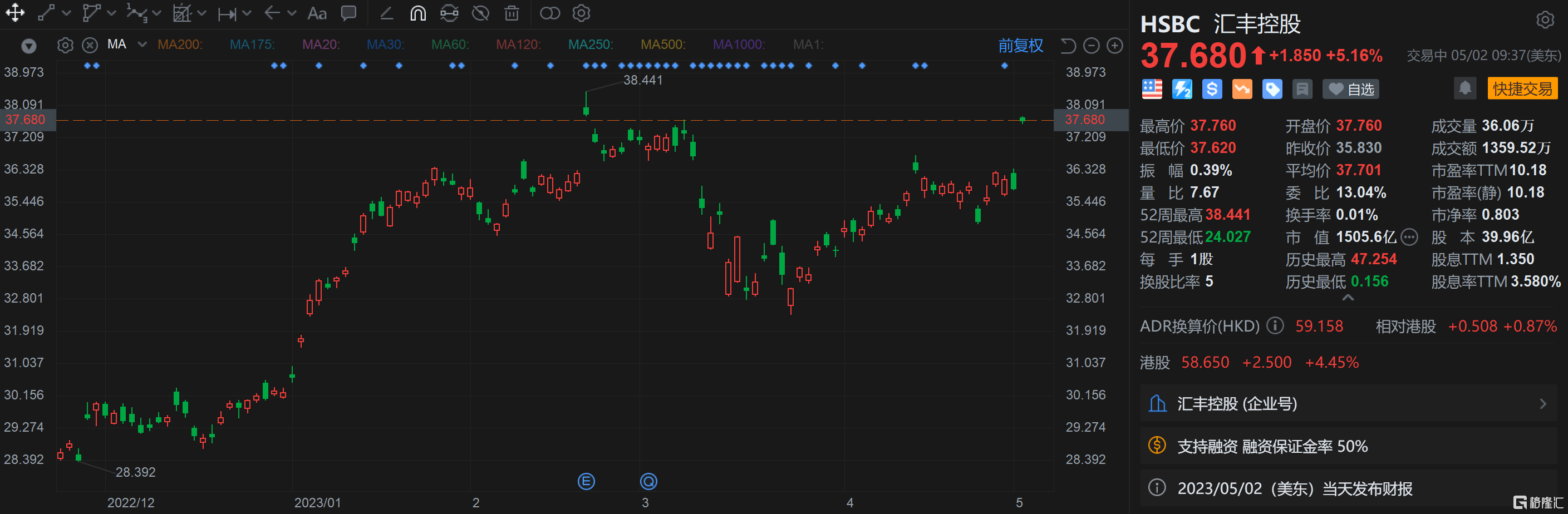Open the 汇丰控股 (企业号) row

pyautogui.click(x=1348, y=403)
